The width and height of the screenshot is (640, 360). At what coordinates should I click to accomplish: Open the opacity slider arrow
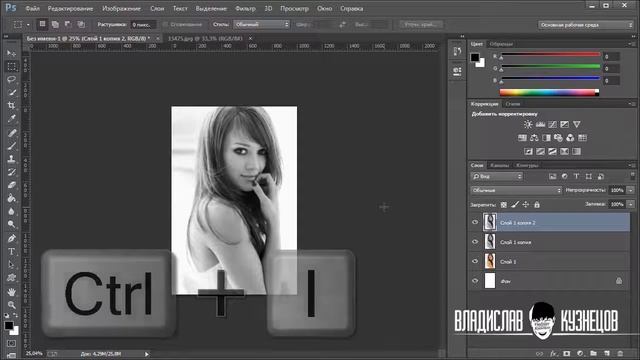tap(631, 190)
